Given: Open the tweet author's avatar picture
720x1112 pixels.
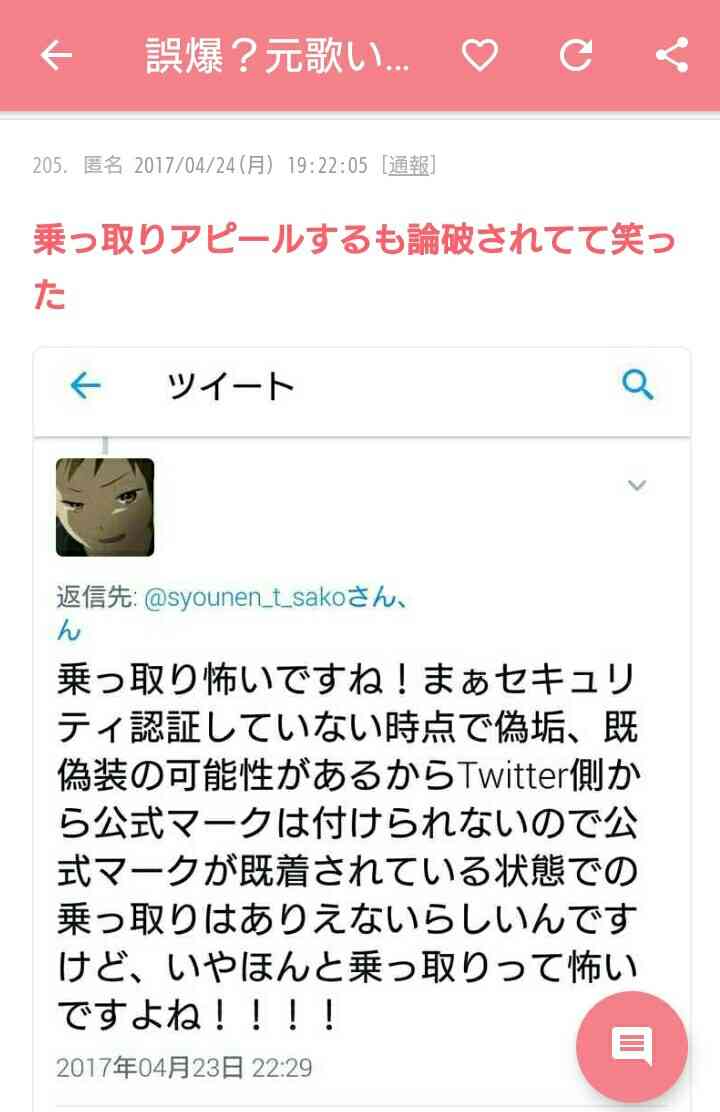Looking at the screenshot, I should (x=105, y=507).
